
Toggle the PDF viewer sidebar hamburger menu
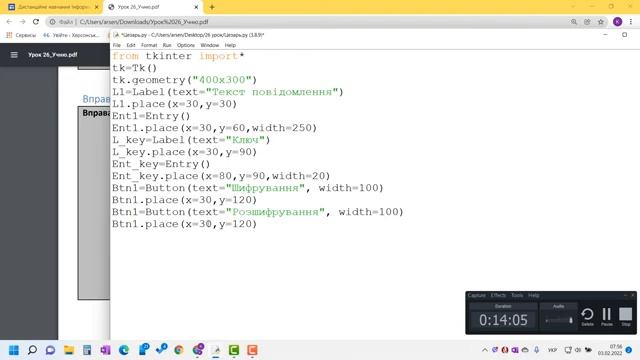[14, 55]
